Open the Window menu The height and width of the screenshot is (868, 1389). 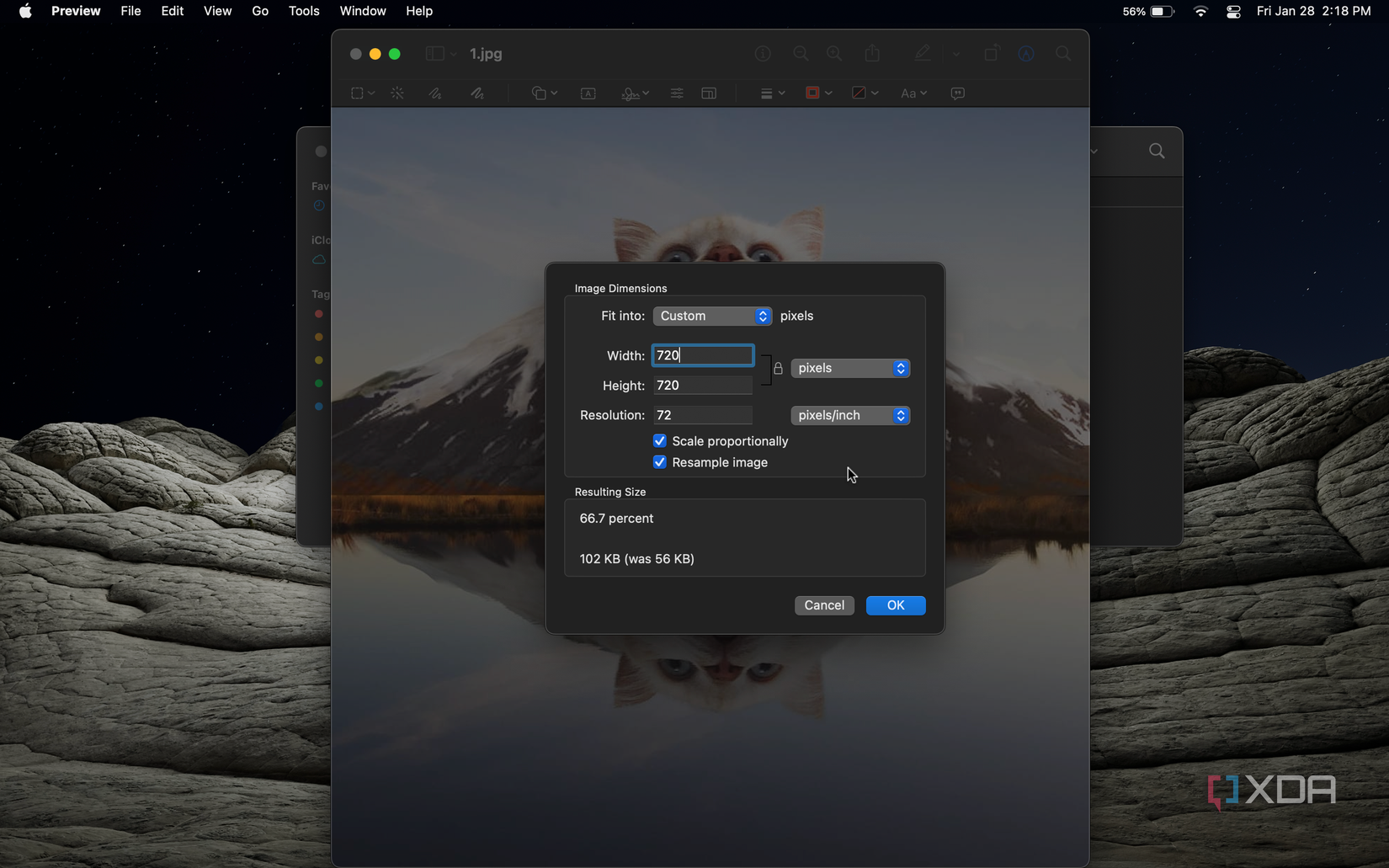pyautogui.click(x=363, y=11)
